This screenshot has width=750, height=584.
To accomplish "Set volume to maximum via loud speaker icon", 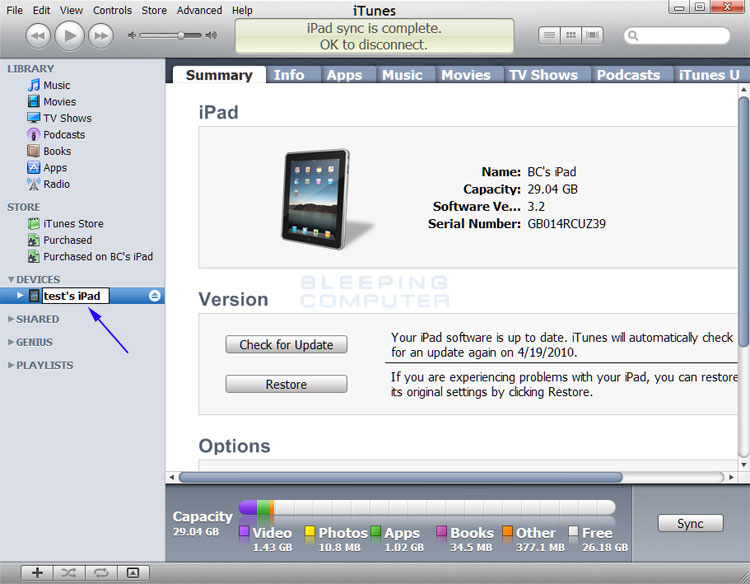I will pos(211,35).
